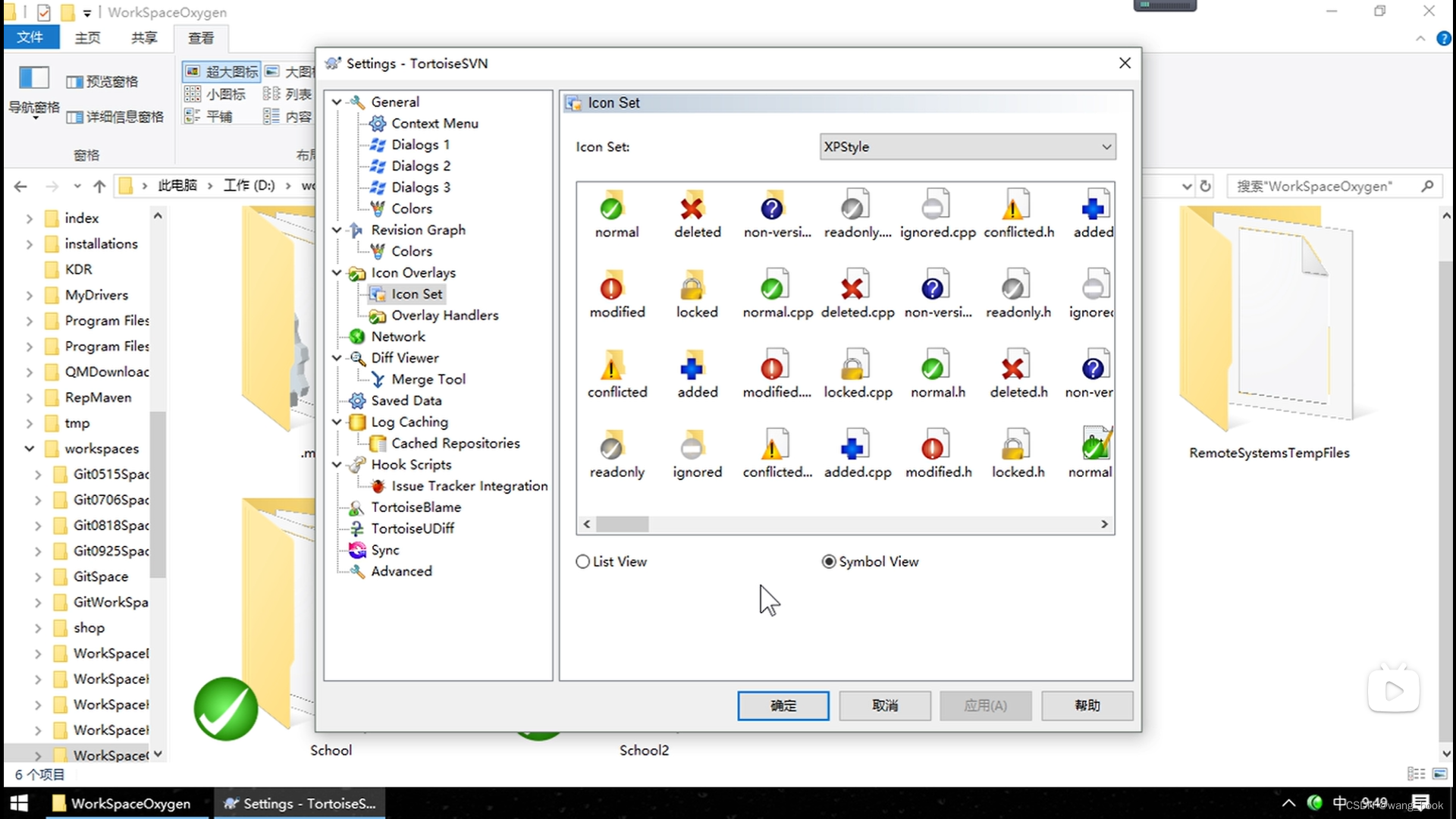Image resolution: width=1456 pixels, height=819 pixels.
Task: Click the 确定 (OK) button
Action: [x=783, y=705]
